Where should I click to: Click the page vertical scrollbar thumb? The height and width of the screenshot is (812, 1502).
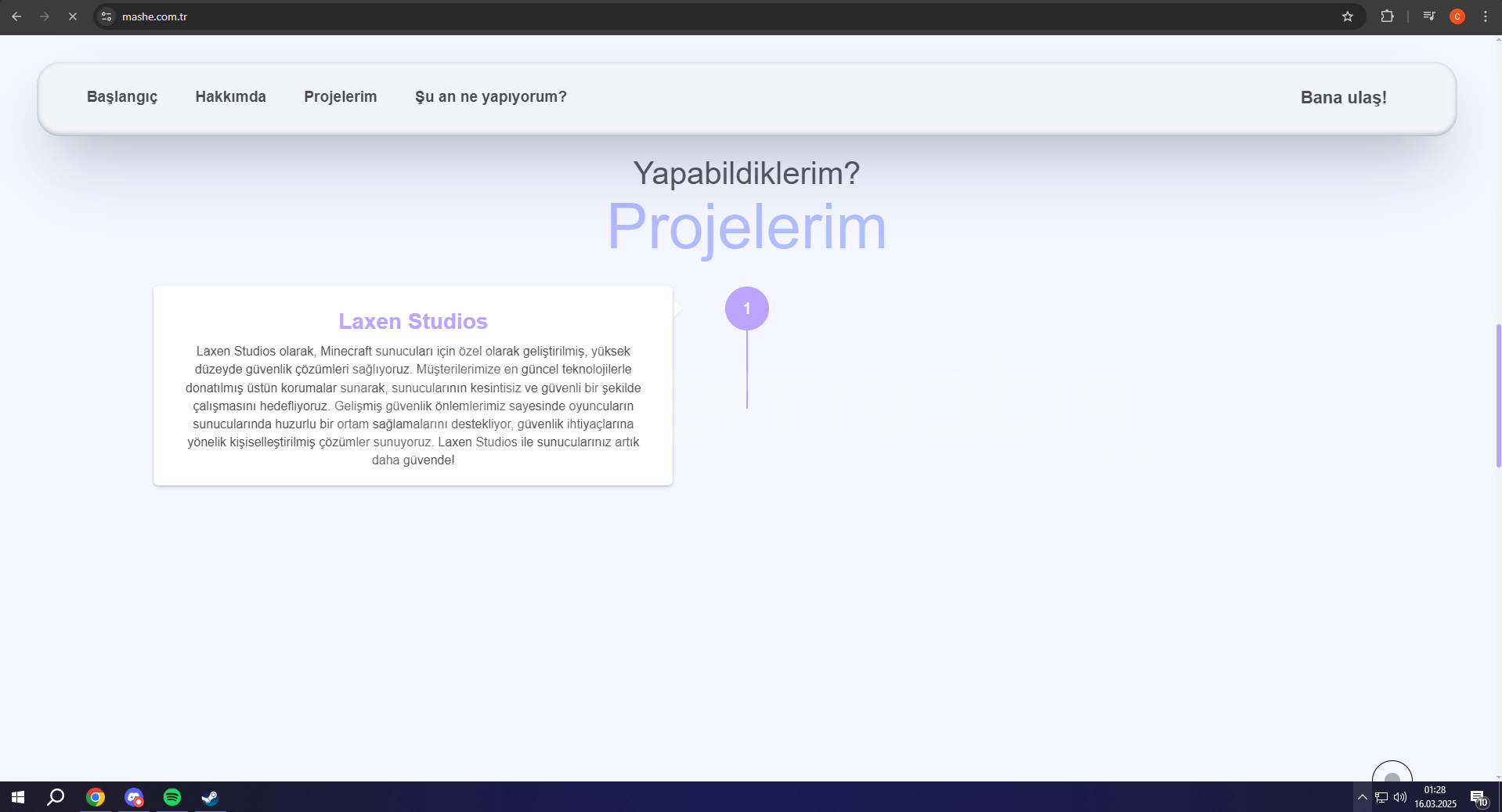pyautogui.click(x=1498, y=395)
